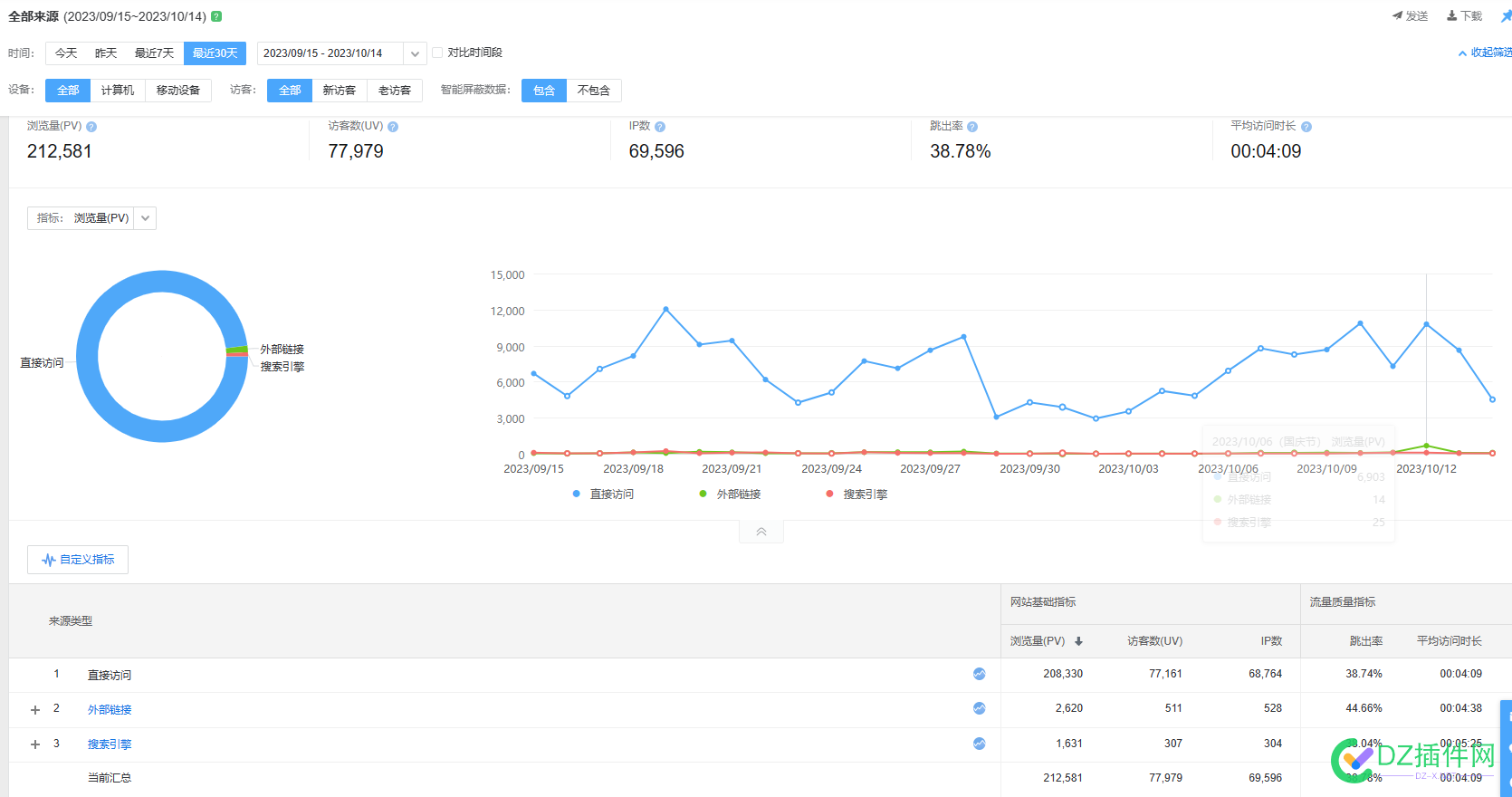Screen dimensions: 1512x797
Task: Select 全部 visitor tab
Action: tap(290, 91)
